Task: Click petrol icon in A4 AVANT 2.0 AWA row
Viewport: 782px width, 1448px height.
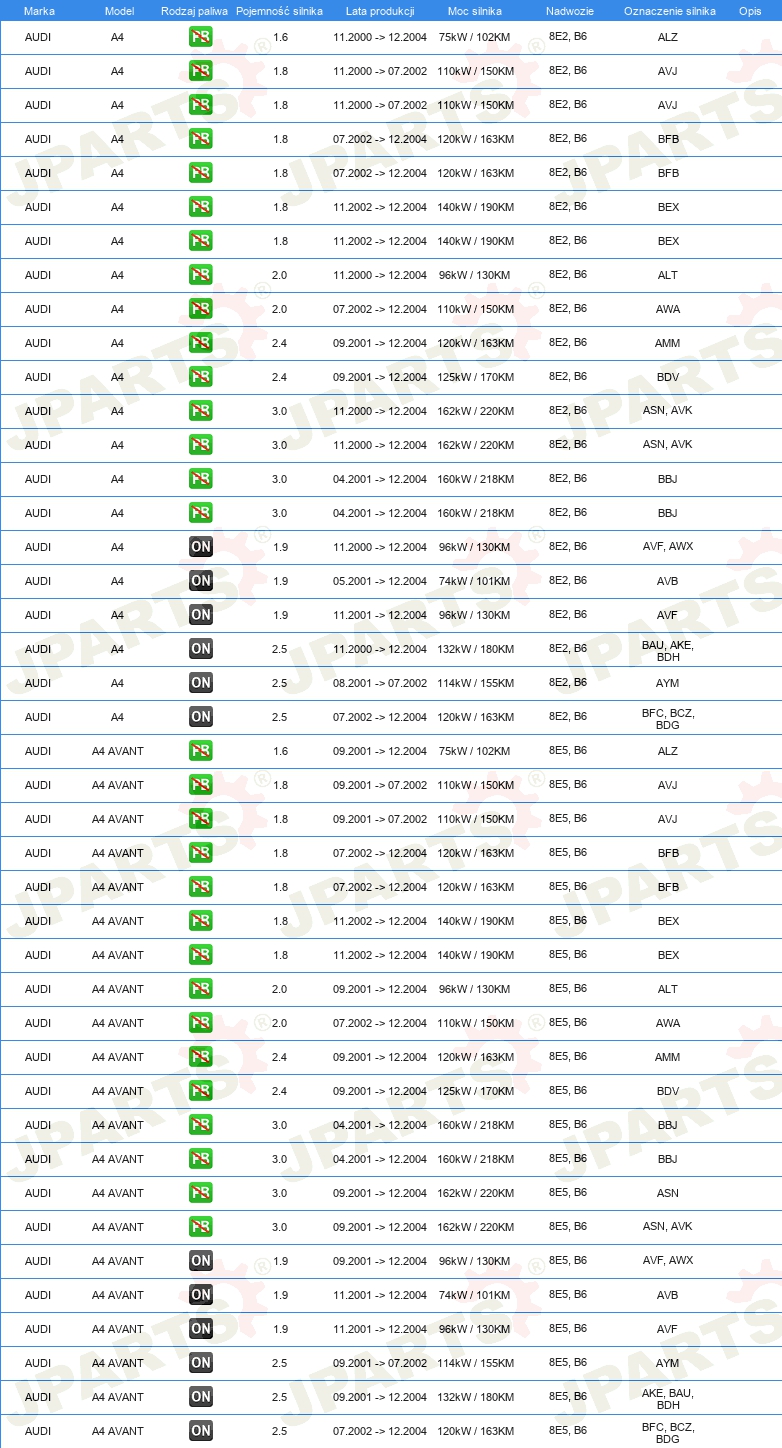Action: tap(201, 1023)
